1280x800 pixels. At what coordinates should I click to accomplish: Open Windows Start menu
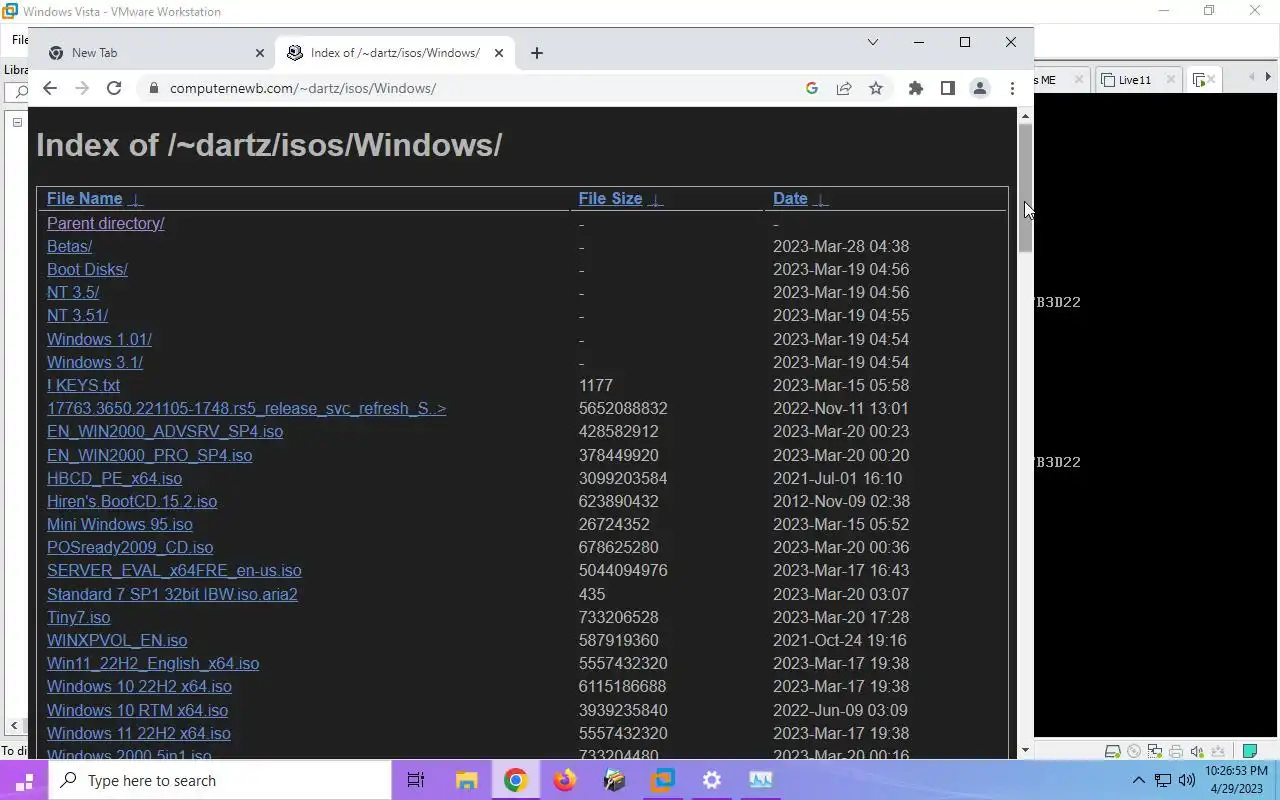pos(24,780)
